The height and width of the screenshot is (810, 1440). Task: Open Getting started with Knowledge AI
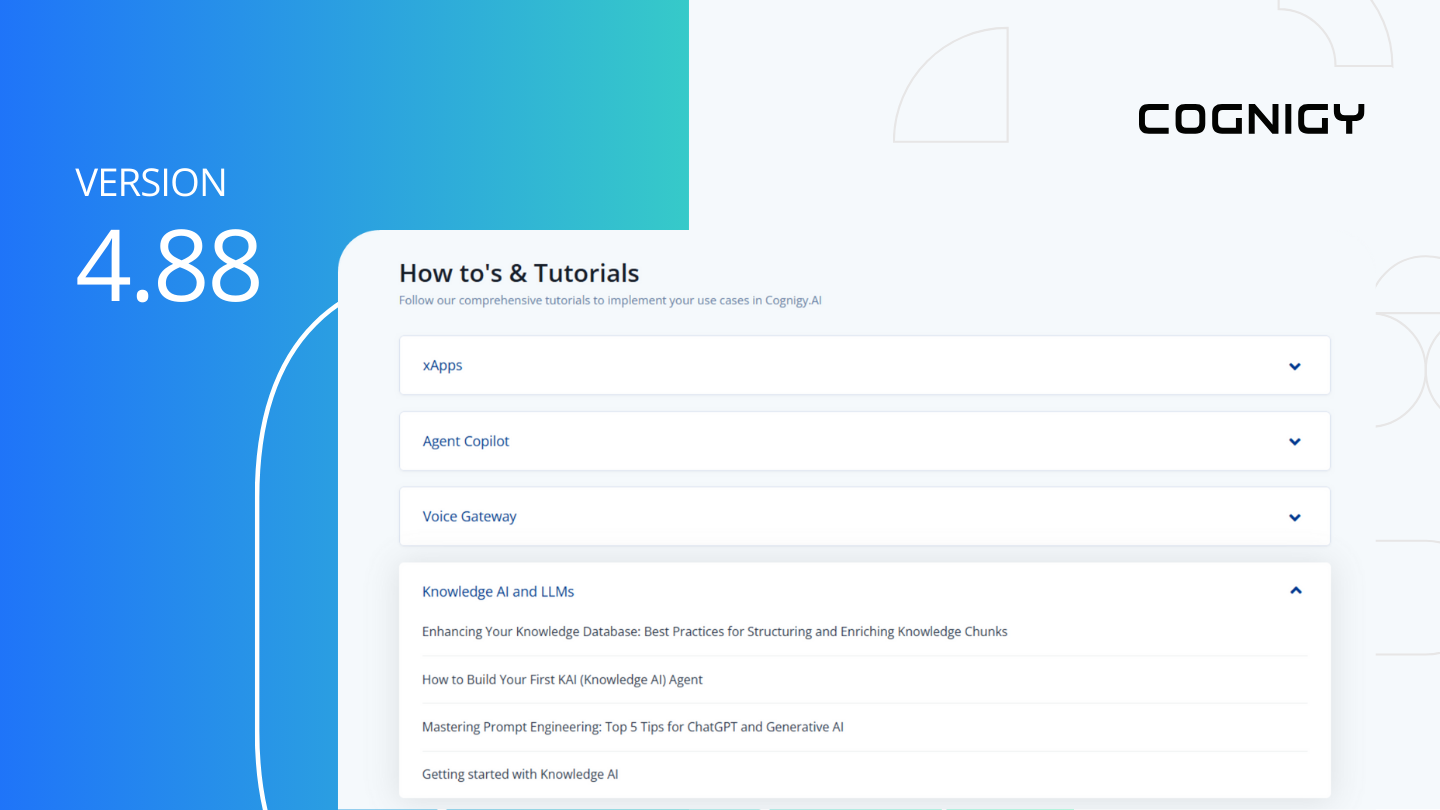[520, 774]
